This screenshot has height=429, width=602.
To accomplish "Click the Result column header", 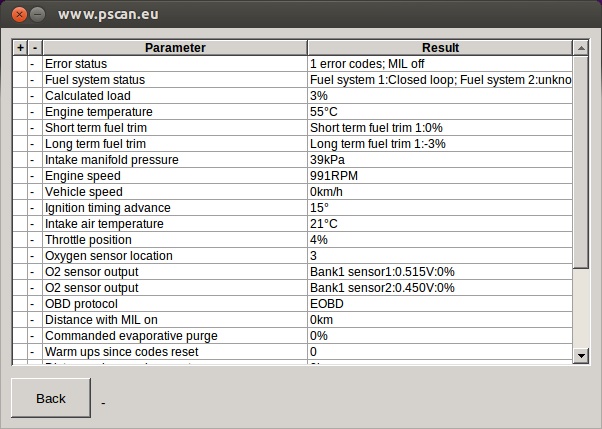I will pyautogui.click(x=440, y=48).
